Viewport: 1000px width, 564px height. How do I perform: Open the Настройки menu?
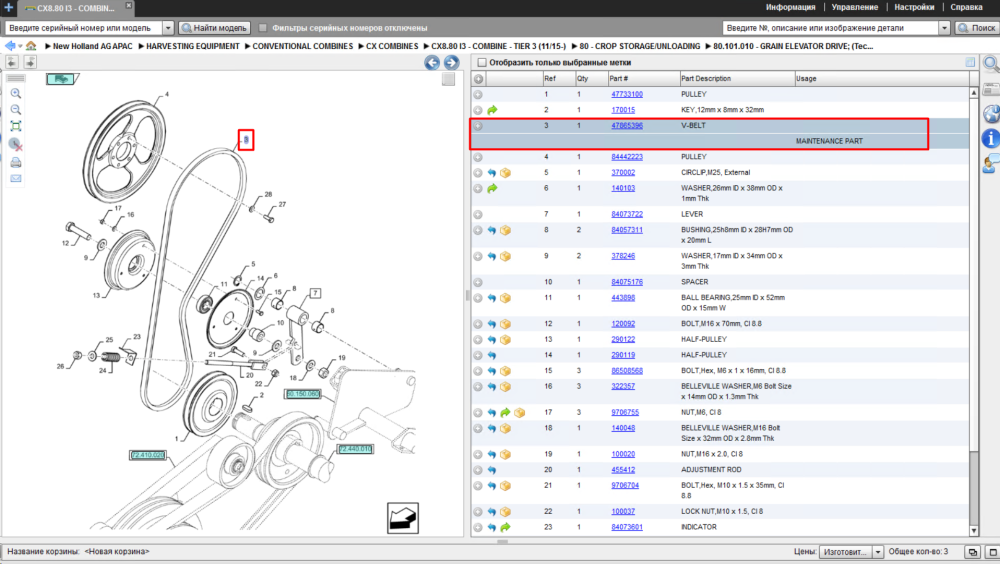pos(914,7)
